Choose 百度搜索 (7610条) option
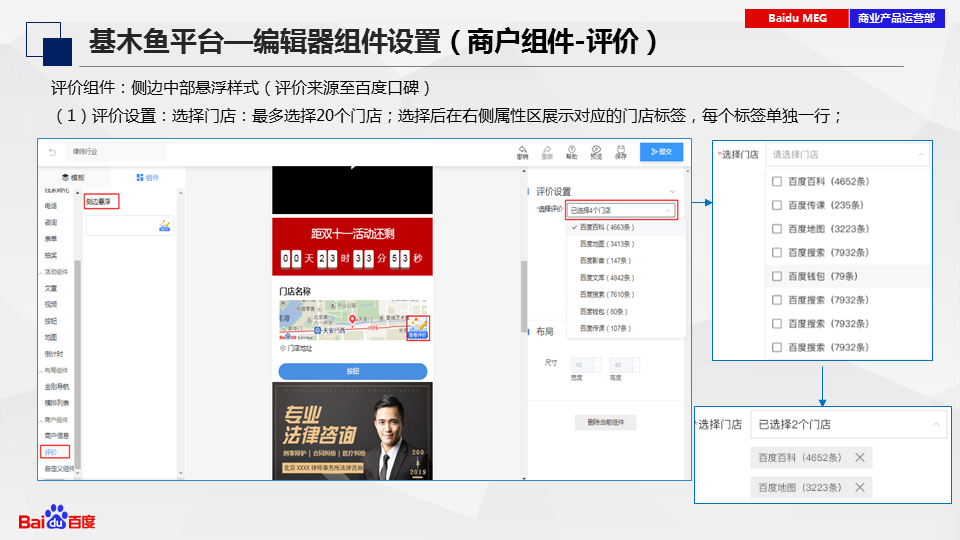Image resolution: width=960 pixels, height=540 pixels. click(626, 294)
